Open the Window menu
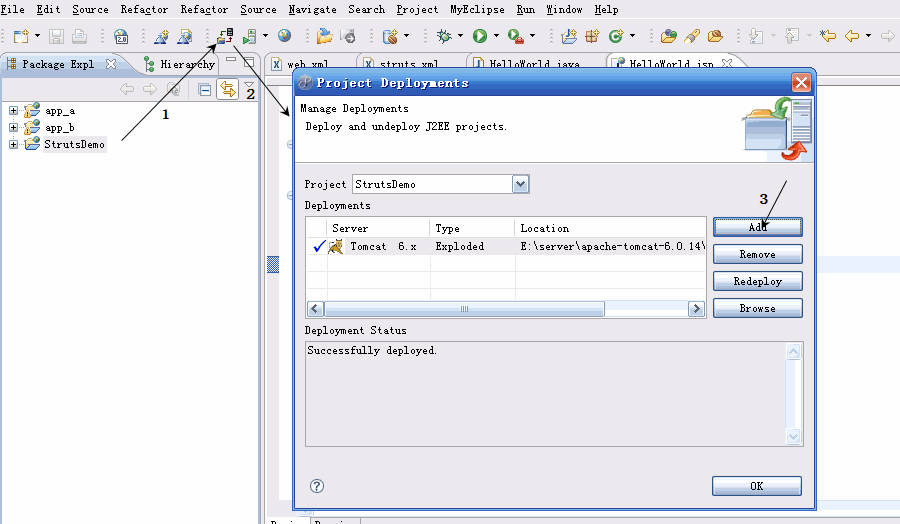900x524 pixels. coord(564,9)
